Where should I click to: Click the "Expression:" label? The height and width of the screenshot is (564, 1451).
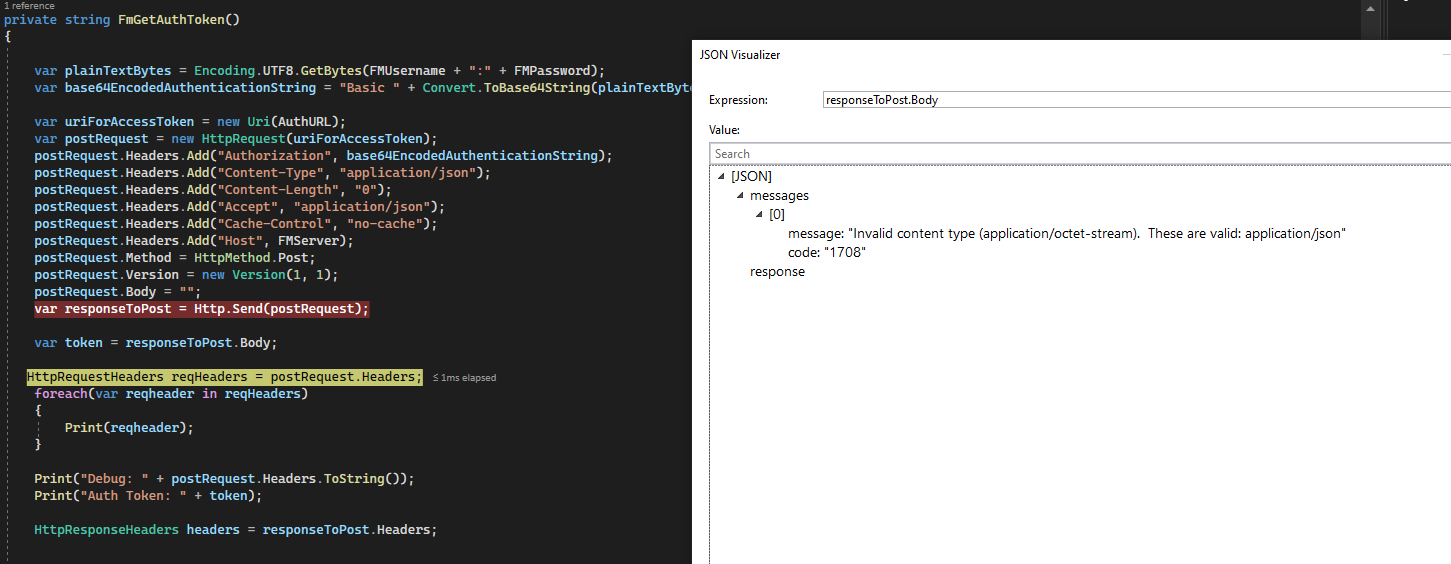[x=738, y=100]
